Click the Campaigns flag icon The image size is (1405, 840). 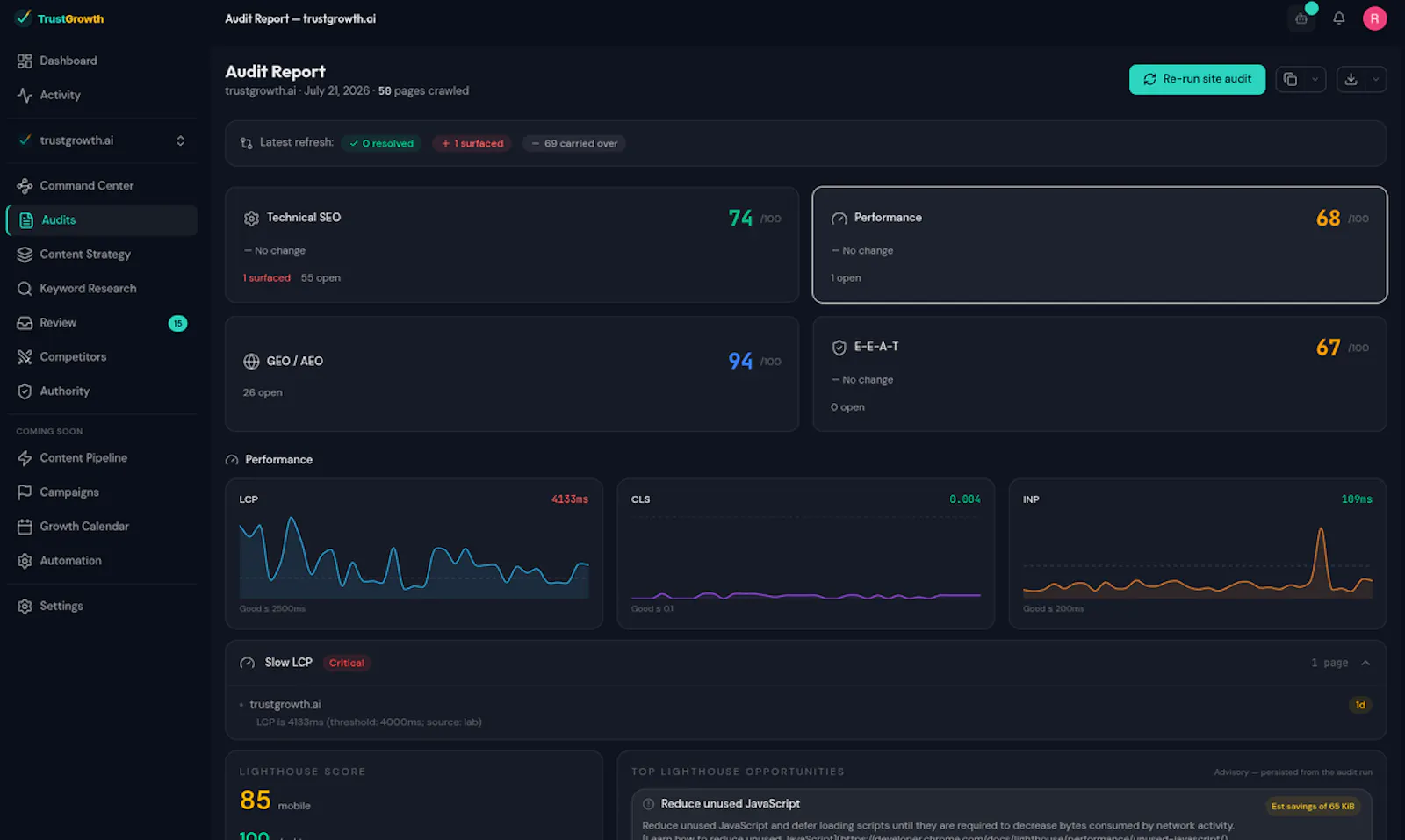25,492
